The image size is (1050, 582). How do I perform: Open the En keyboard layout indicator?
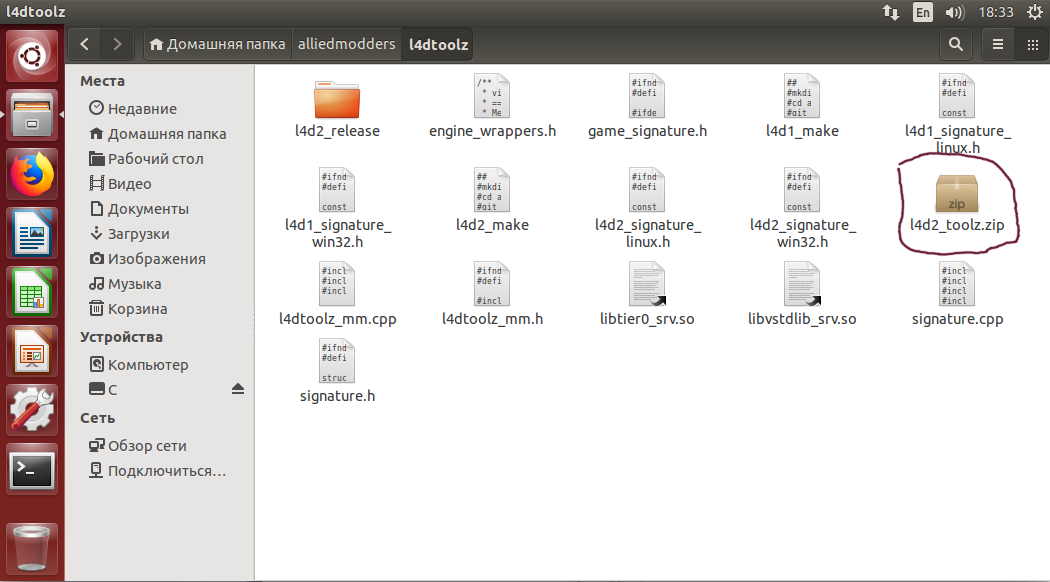[x=923, y=12]
